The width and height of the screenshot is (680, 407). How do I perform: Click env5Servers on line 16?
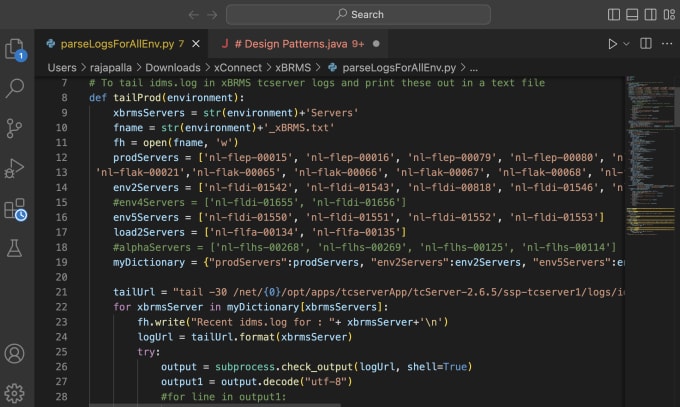pos(146,217)
